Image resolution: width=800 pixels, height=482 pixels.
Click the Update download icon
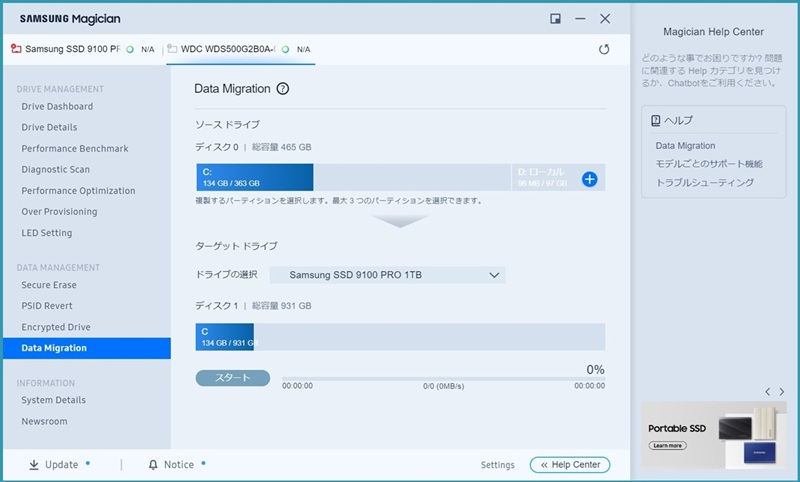click(x=34, y=465)
